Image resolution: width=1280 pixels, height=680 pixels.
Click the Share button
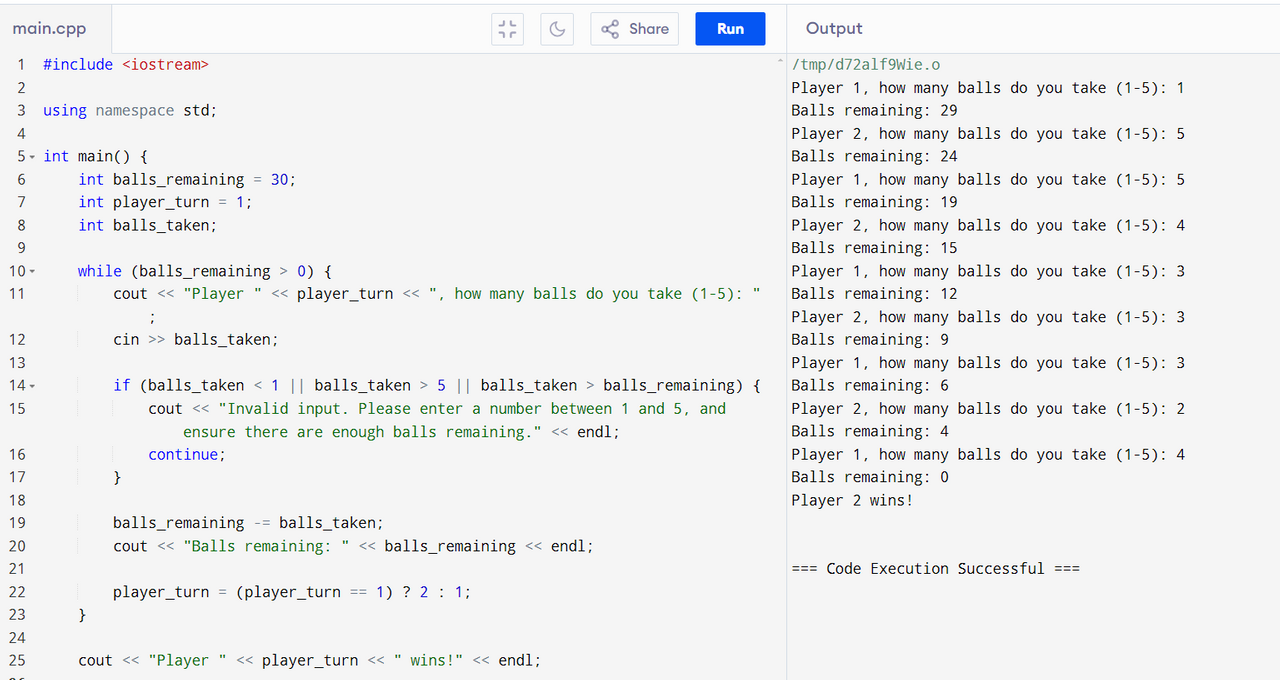[635, 29]
